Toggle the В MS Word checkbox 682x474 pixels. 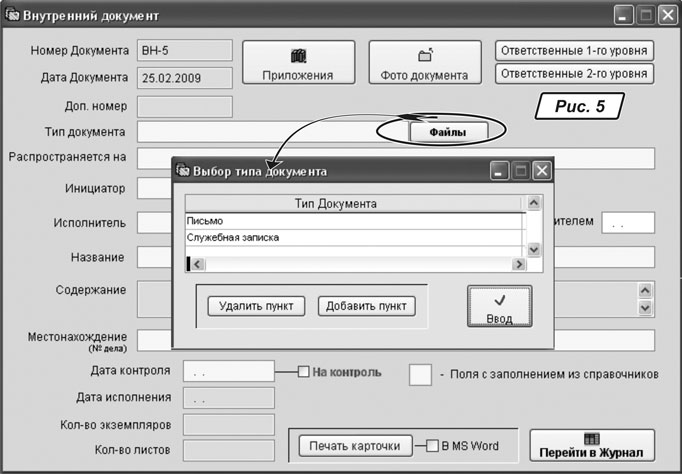coord(432,445)
